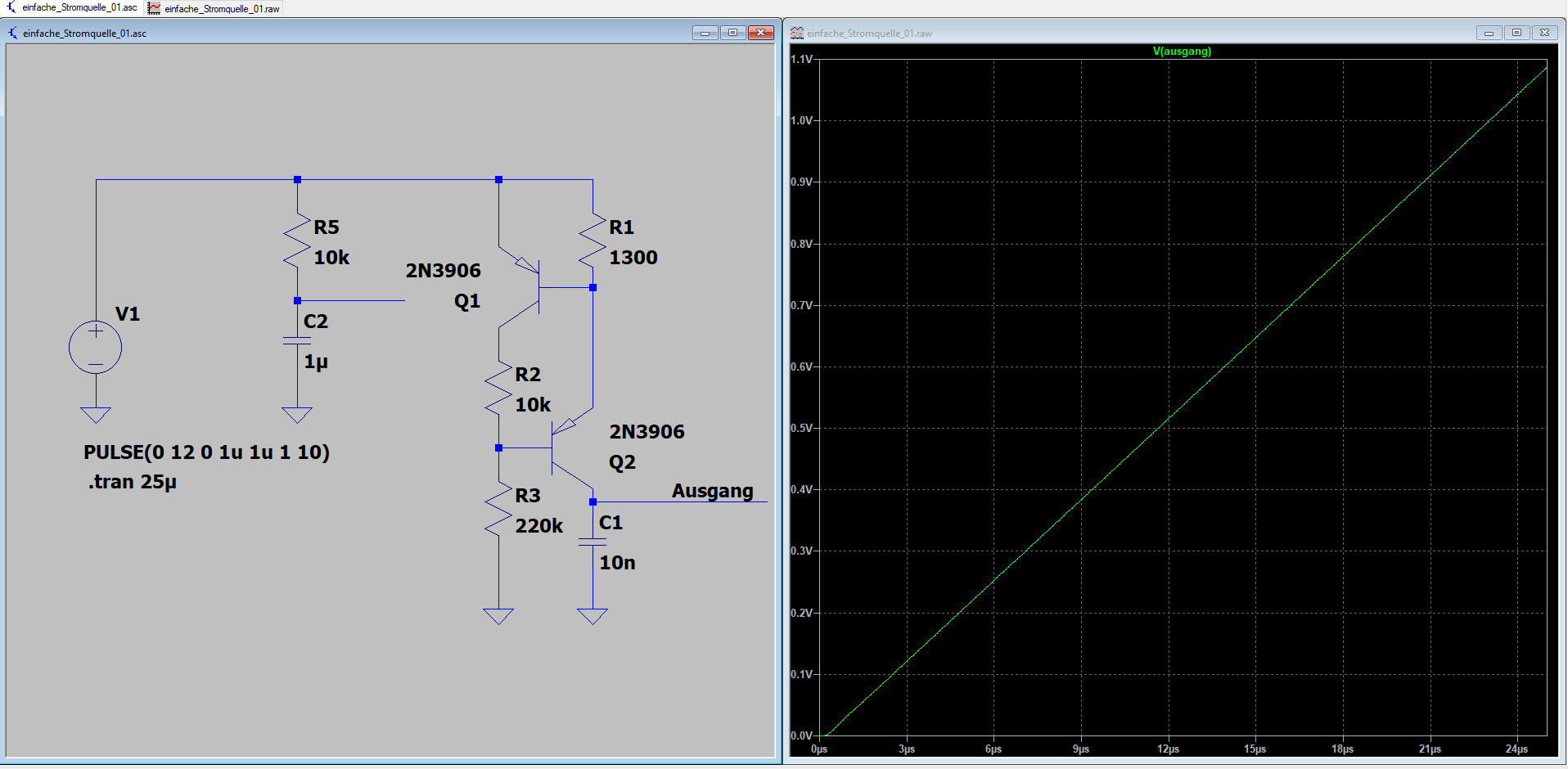
Task: Click the .tran 25µ directive
Action: pyautogui.click(x=133, y=482)
